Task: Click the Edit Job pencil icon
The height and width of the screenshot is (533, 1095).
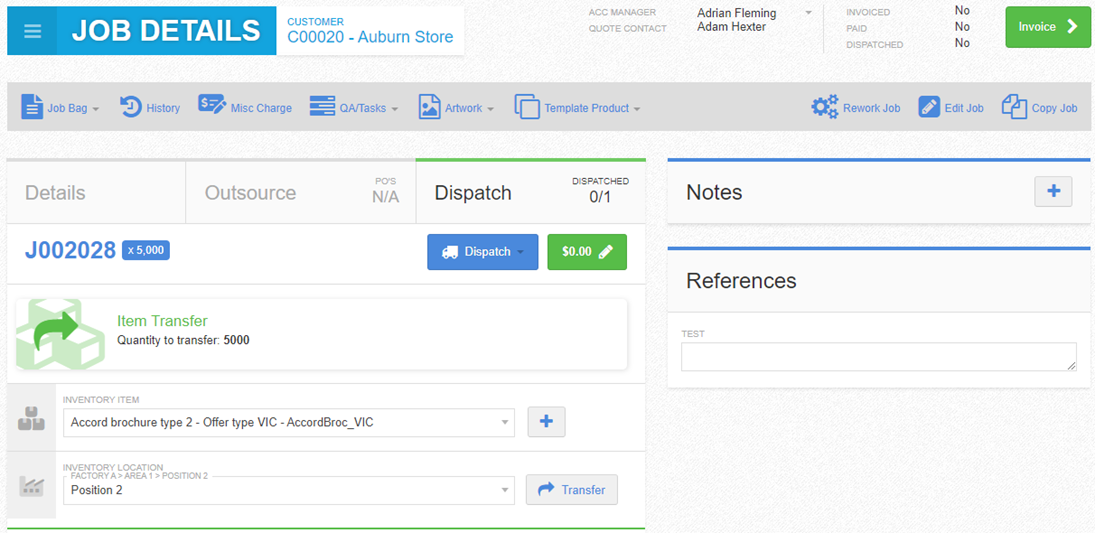Action: pos(929,107)
